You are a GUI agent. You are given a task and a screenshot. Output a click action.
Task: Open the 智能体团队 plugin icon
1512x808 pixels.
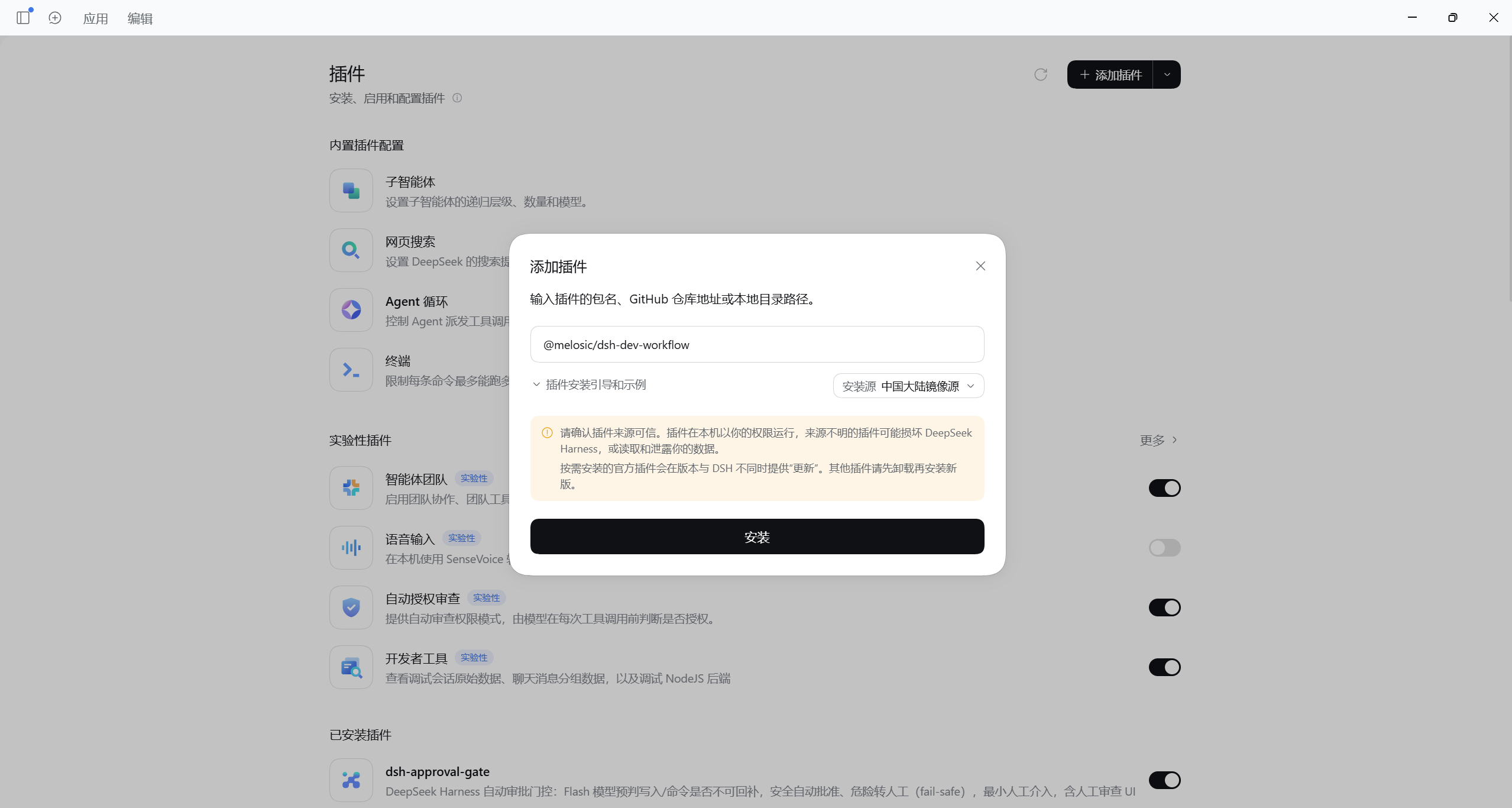pyautogui.click(x=351, y=488)
